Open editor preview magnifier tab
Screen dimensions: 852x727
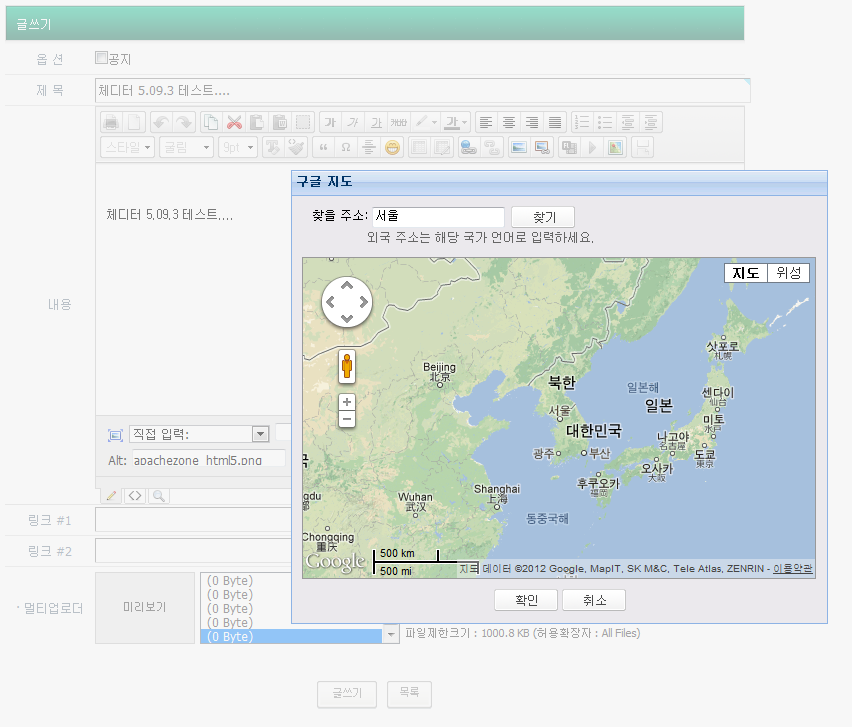(158, 495)
